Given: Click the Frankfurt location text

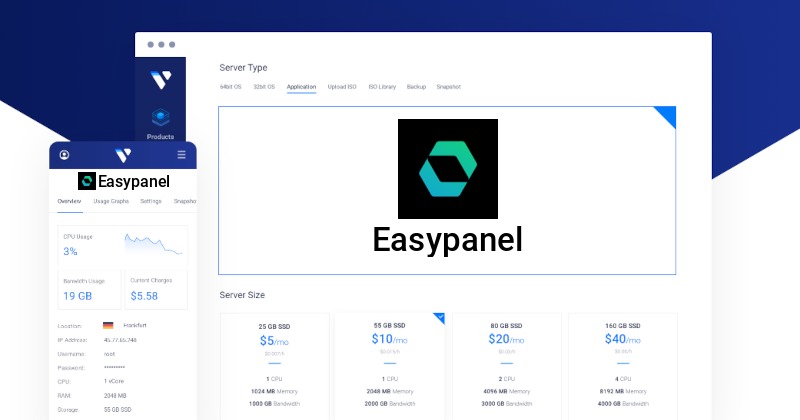Looking at the screenshot, I should [x=135, y=325].
